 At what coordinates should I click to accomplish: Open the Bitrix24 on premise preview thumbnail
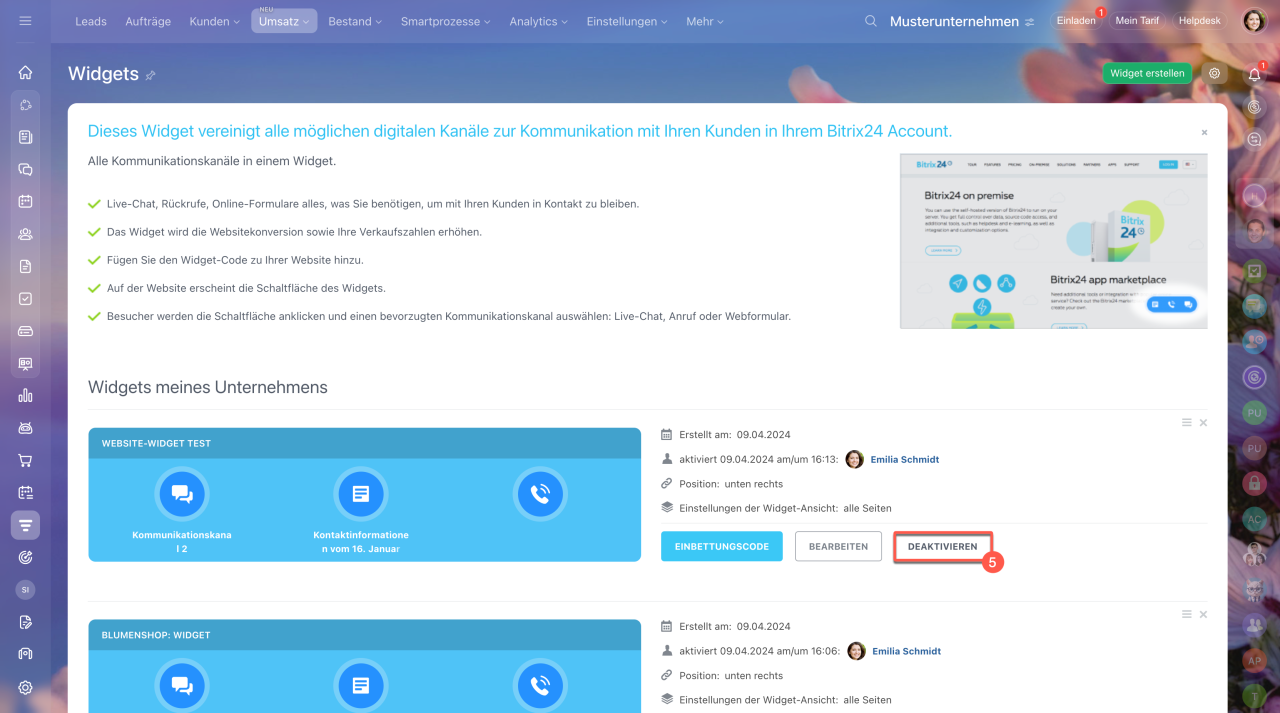(x=1053, y=241)
